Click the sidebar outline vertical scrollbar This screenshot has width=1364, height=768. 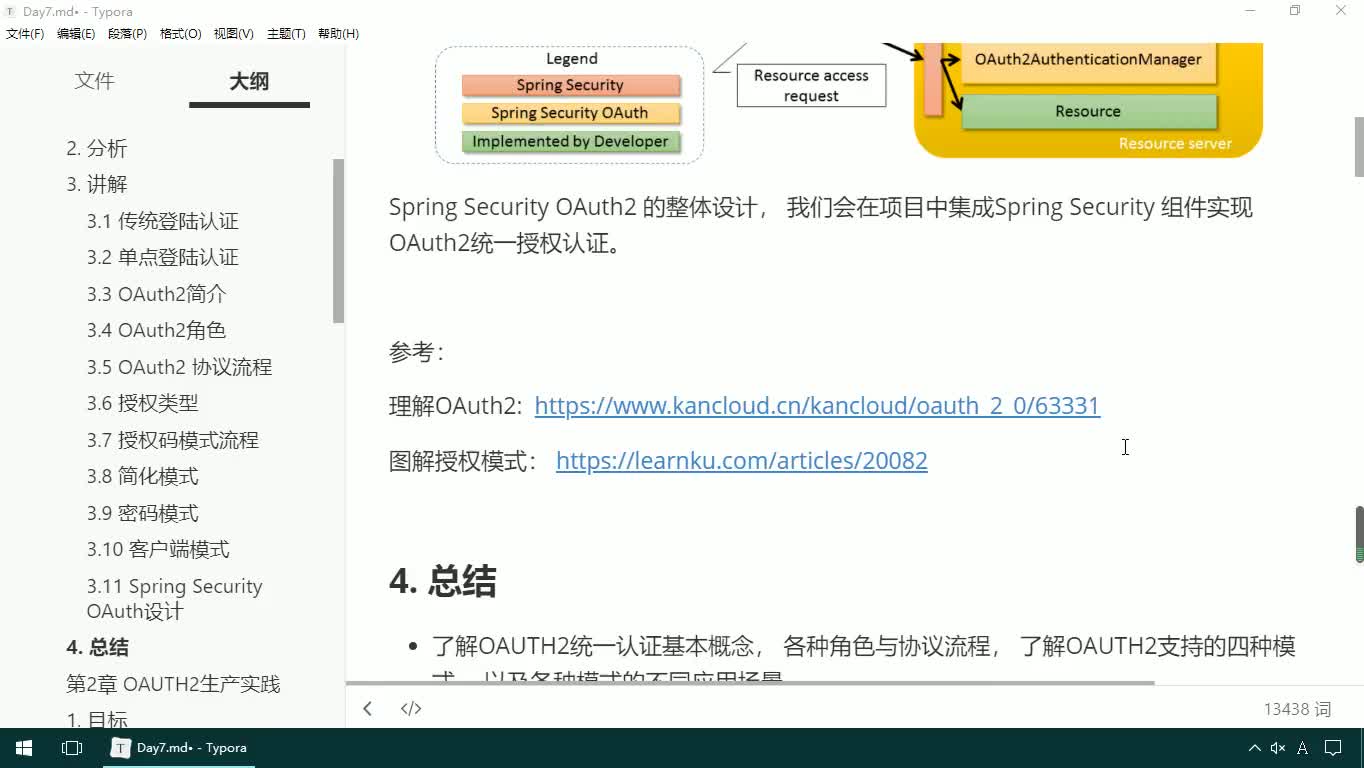338,240
